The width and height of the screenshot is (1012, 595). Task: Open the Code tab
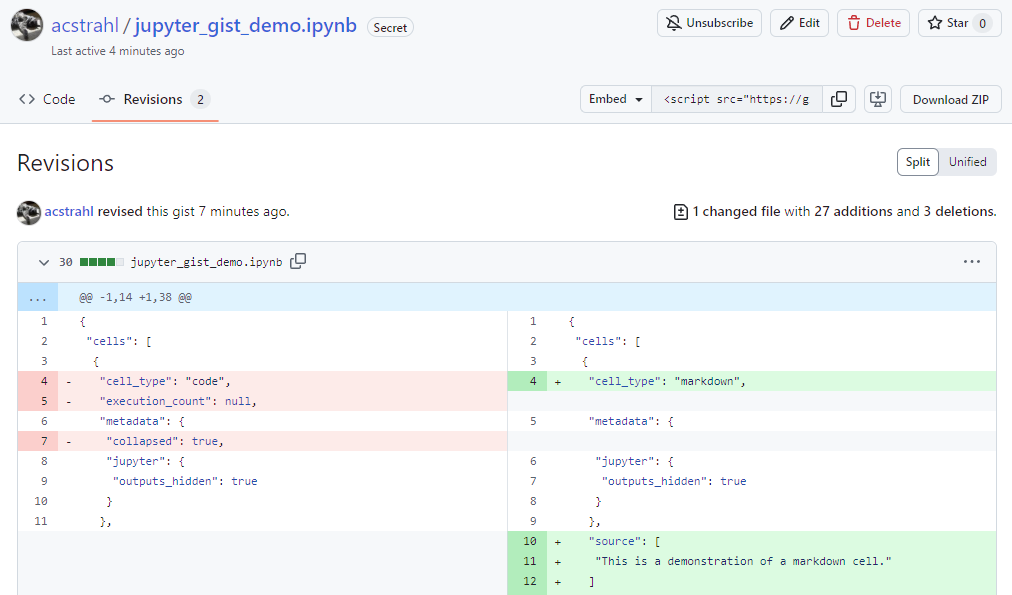tap(48, 99)
